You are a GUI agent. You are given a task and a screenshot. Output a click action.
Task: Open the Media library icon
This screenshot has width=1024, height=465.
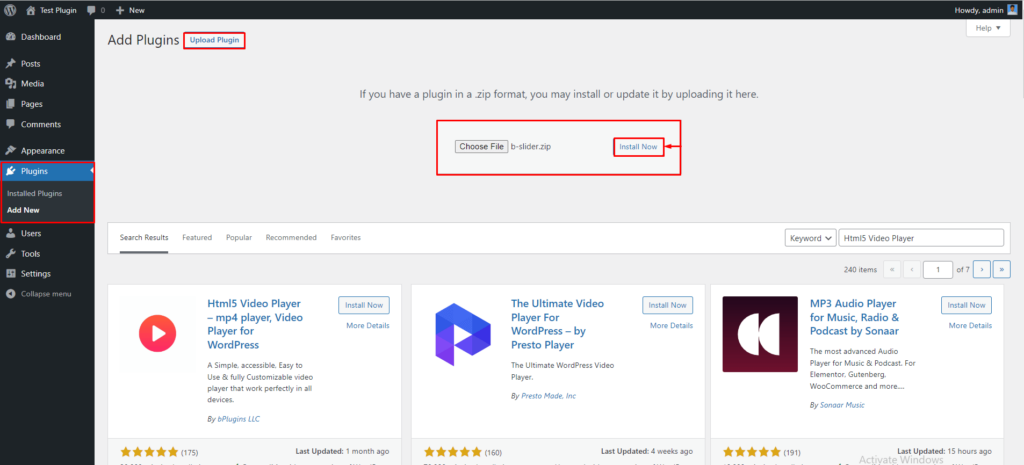coord(11,84)
